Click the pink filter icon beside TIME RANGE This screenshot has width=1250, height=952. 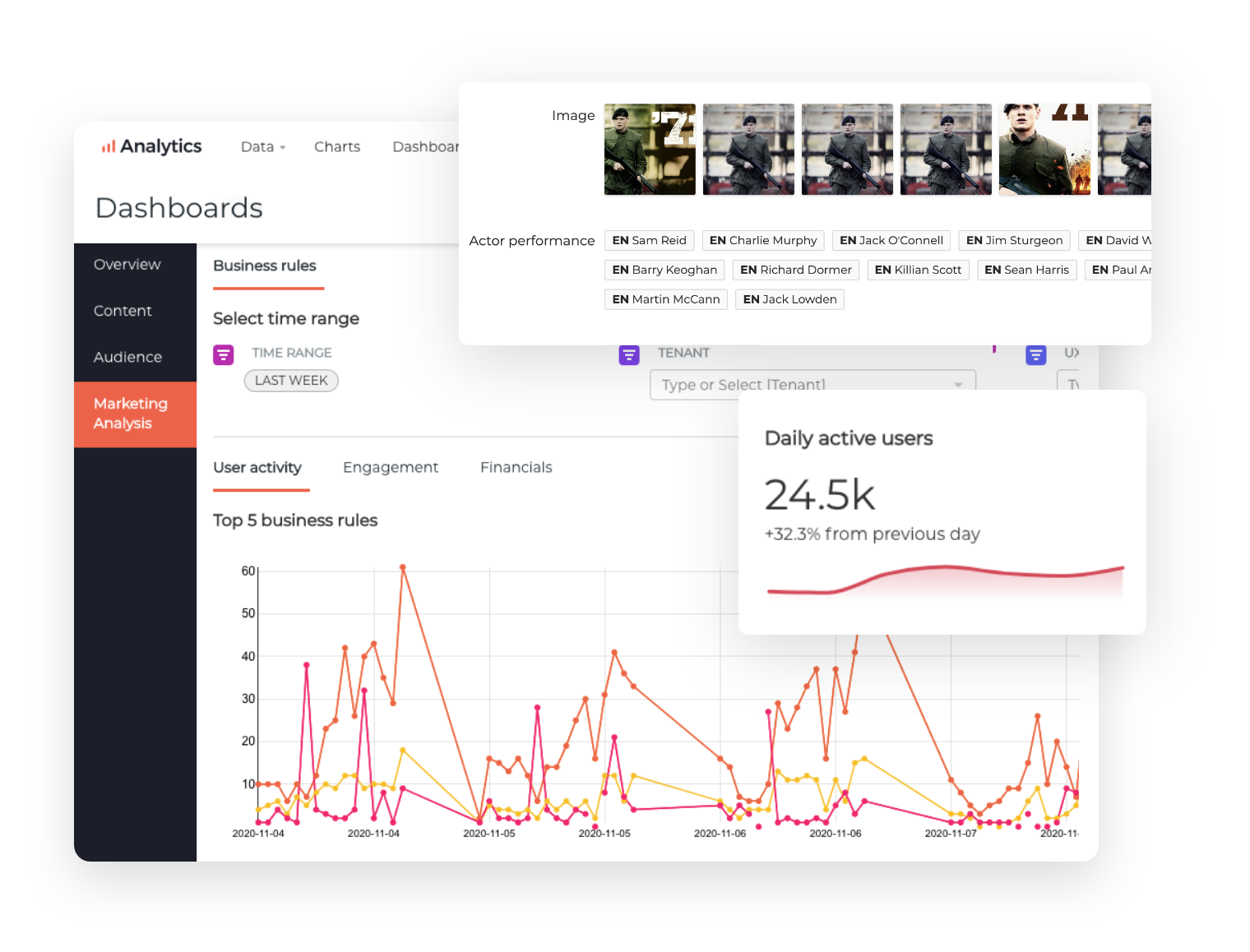tap(223, 354)
